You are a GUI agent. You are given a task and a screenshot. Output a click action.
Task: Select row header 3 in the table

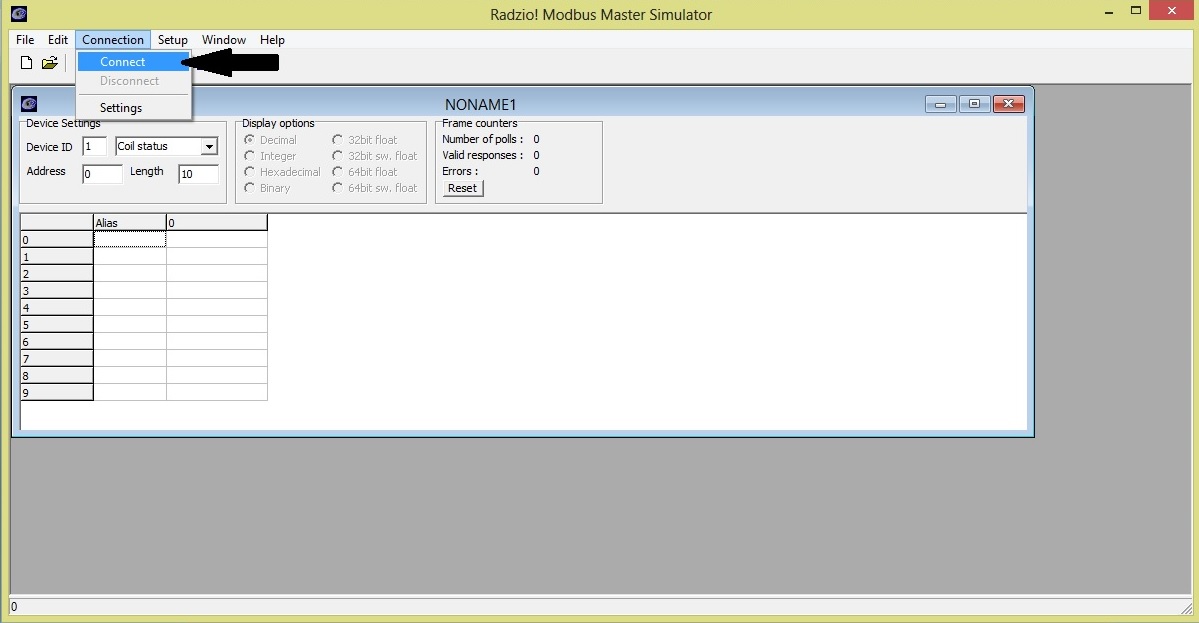pos(57,290)
